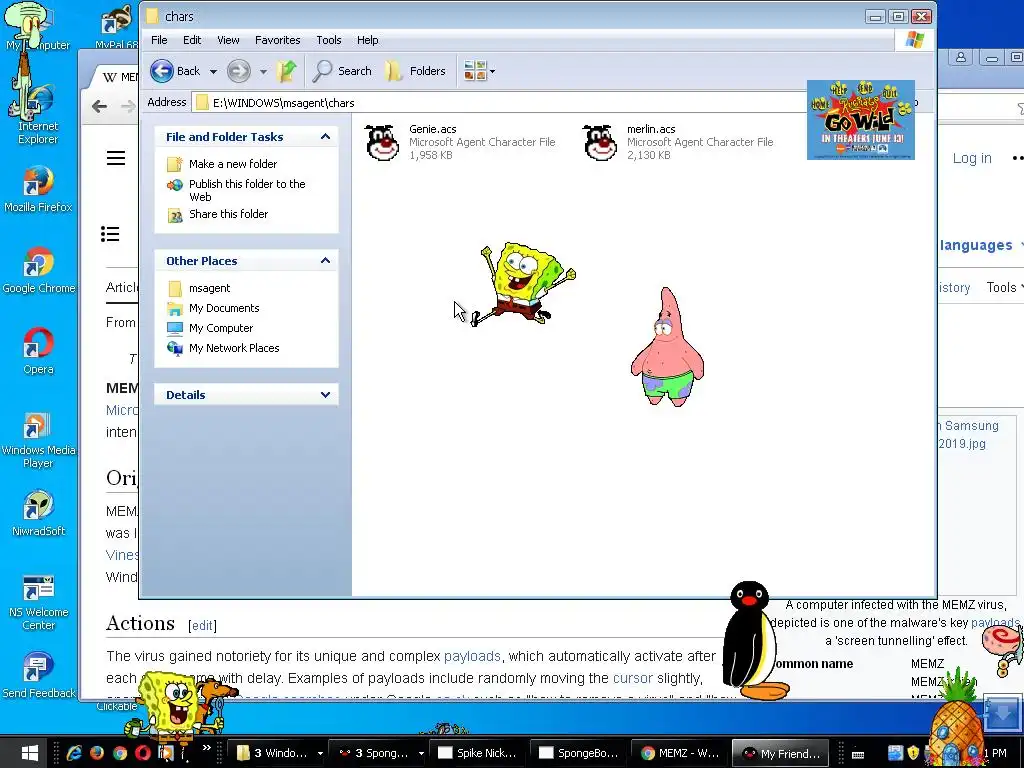The image size is (1024, 768).
Task: Click the NiwradSoft alien desktop icon
Action: point(38,513)
